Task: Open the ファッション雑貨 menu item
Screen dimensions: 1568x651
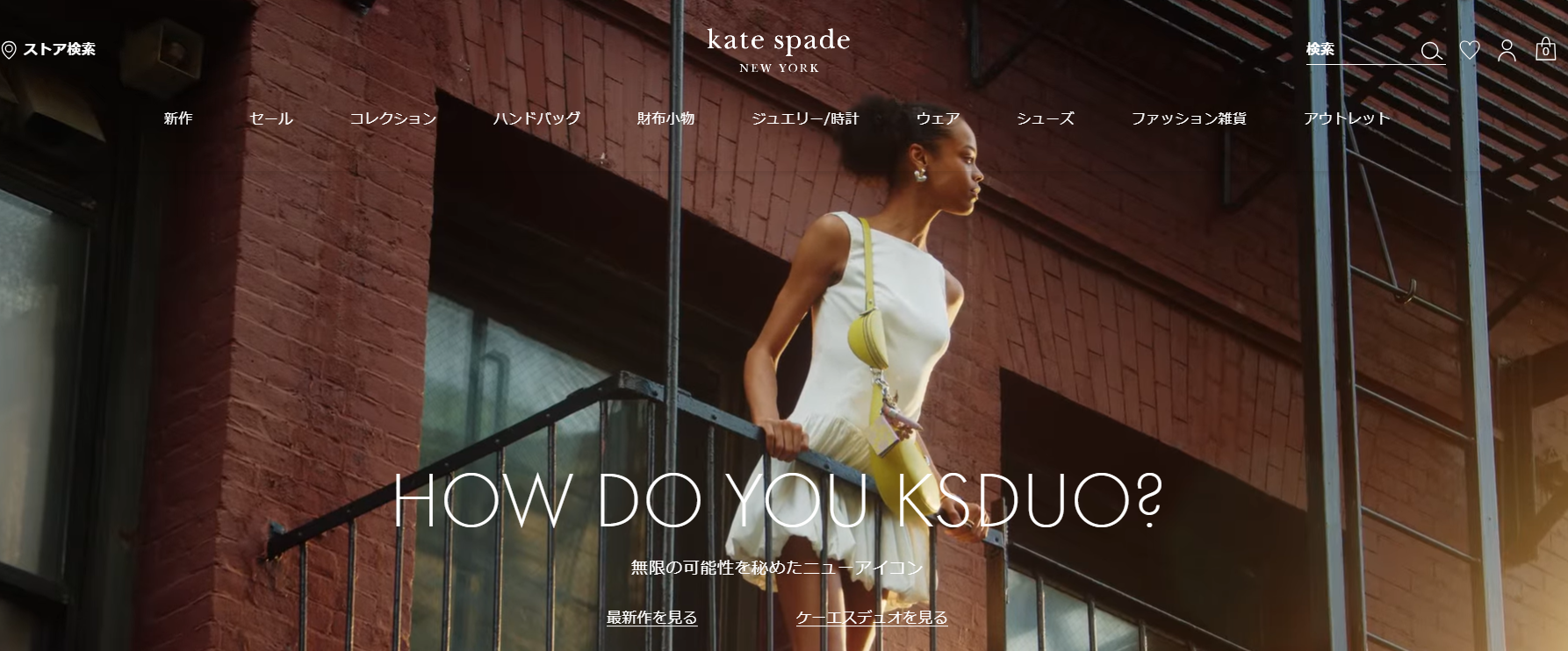Action: 1189,118
